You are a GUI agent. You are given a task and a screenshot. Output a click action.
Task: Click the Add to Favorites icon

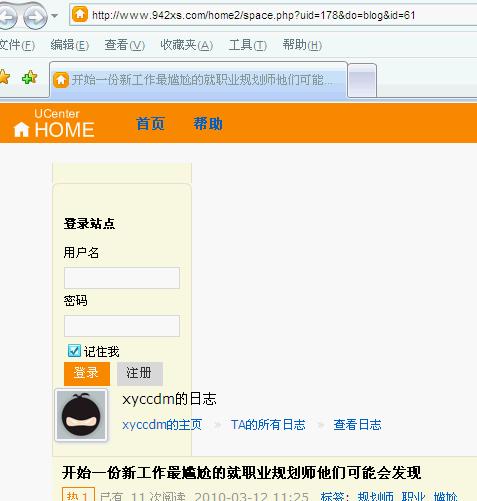(29, 77)
